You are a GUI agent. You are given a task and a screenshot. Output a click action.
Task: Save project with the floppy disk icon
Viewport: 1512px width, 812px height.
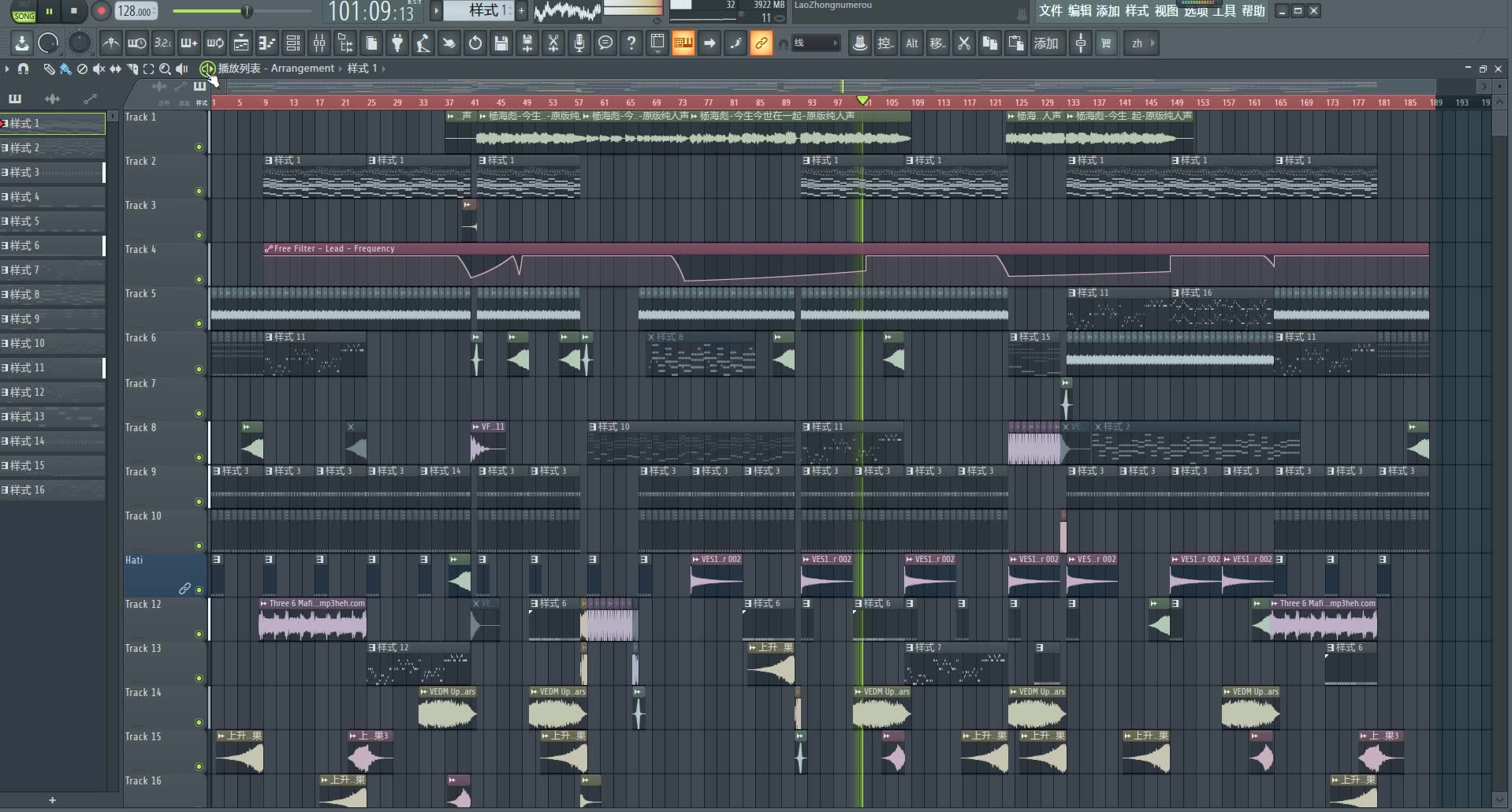501,43
